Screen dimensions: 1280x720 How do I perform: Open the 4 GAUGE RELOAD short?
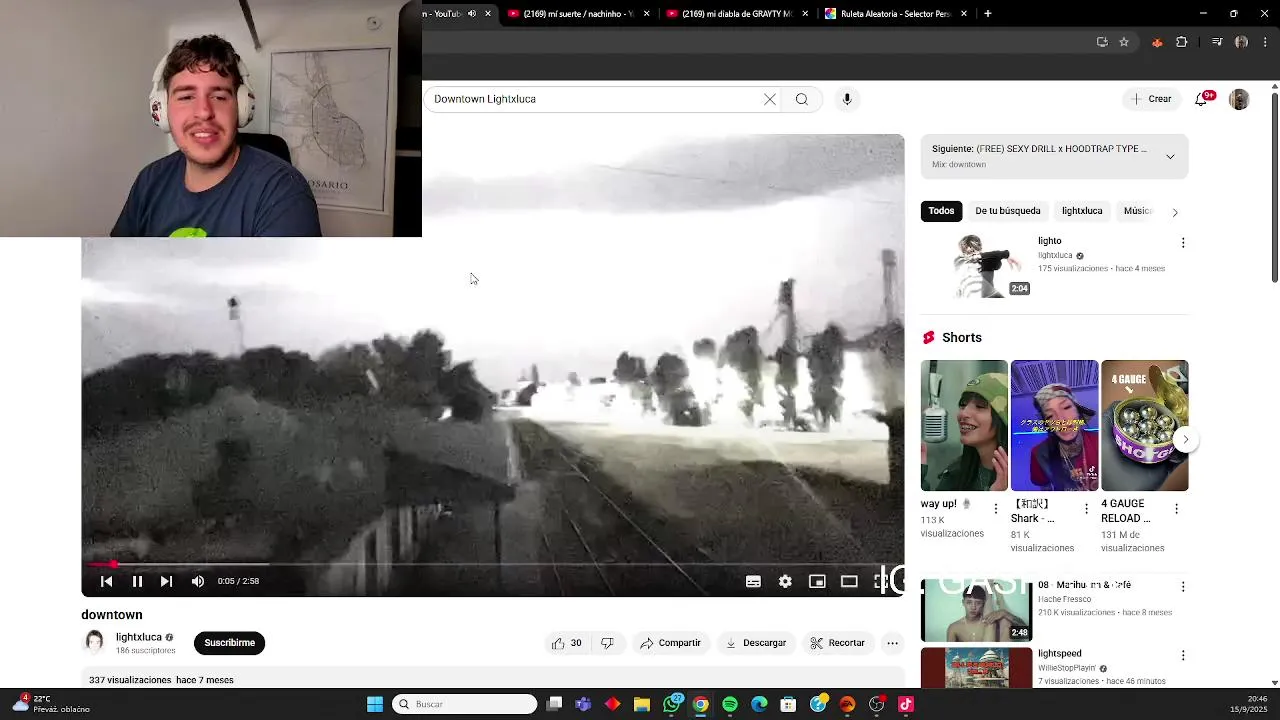(x=1144, y=426)
